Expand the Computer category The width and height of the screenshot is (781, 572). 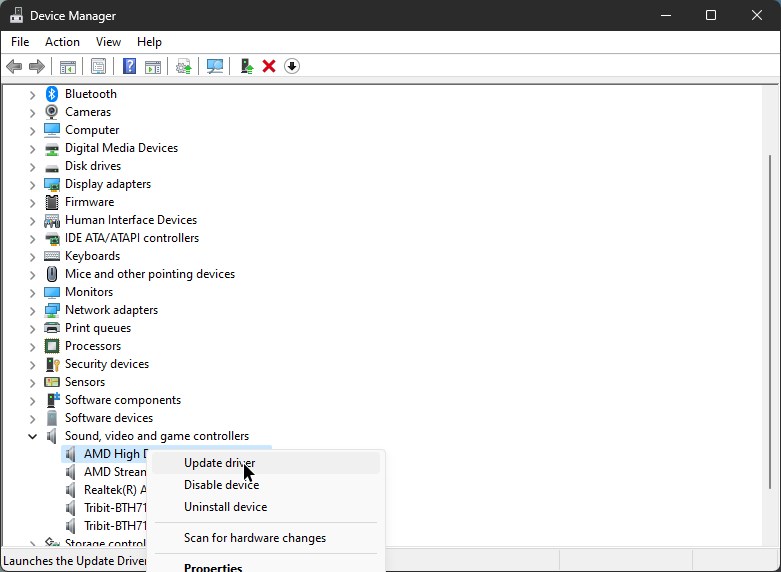point(32,131)
